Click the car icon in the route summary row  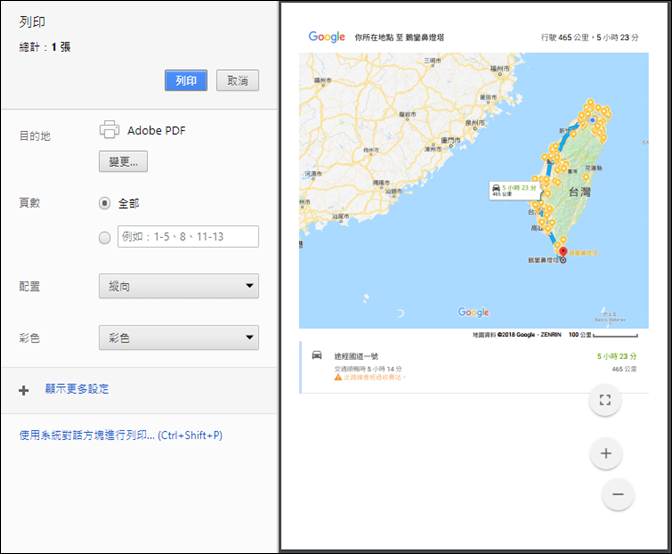317,355
